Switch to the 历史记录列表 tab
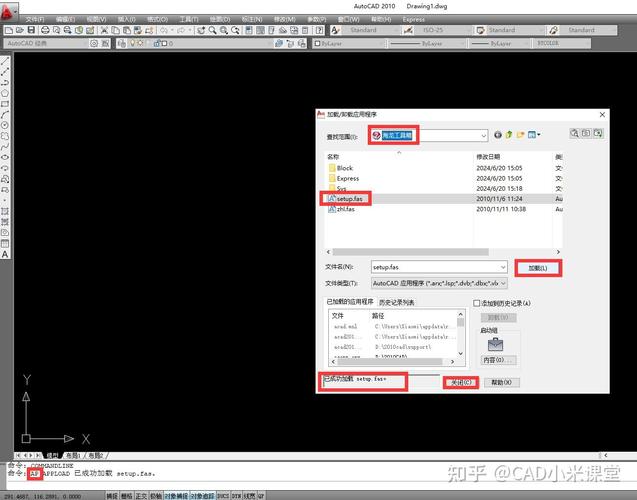This screenshot has width=637, height=500. point(396,302)
